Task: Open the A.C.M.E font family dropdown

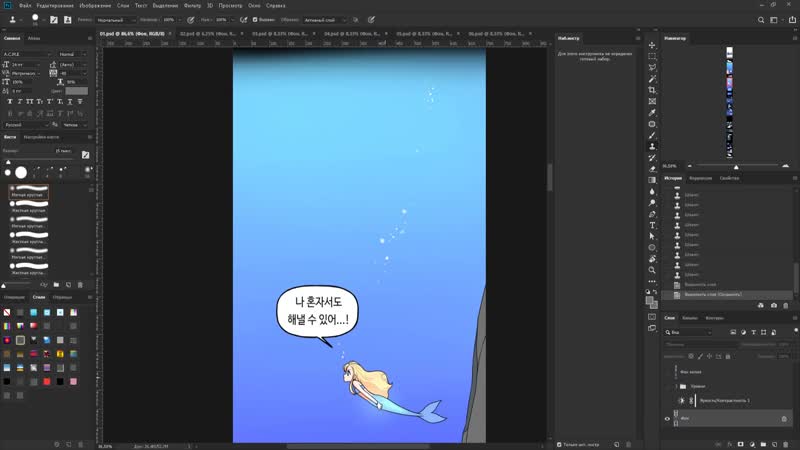Action: pos(27,54)
